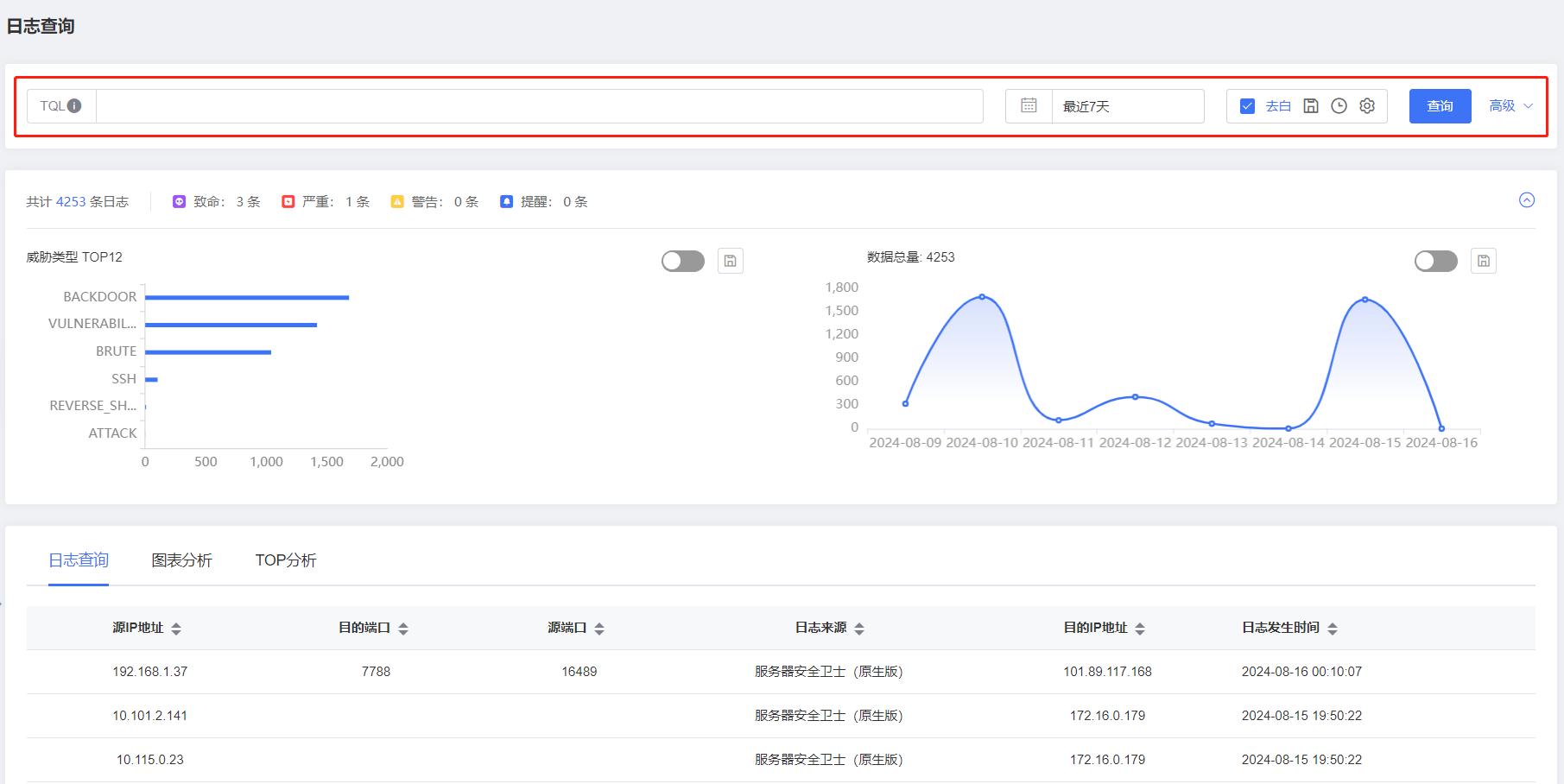Click the BACKDOOR bar in the chart
This screenshot has height=784, width=1564.
247,297
